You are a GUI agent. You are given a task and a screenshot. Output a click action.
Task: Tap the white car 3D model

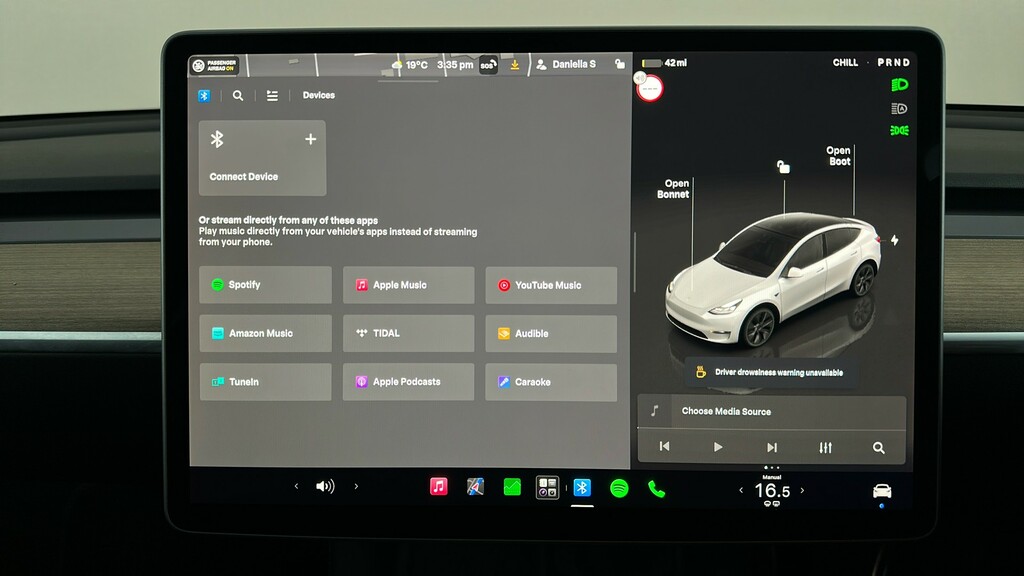772,280
